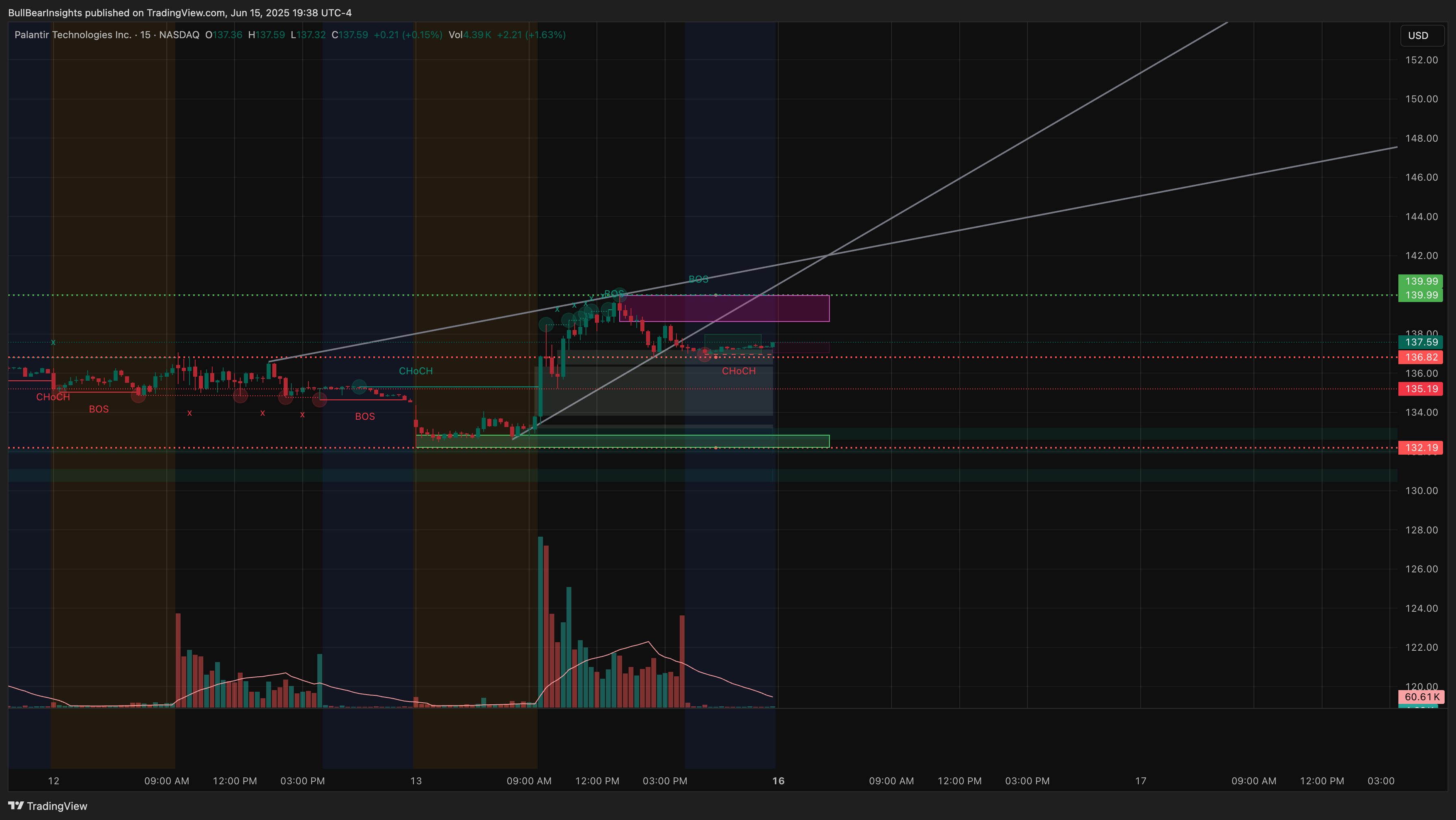The width and height of the screenshot is (1456, 820).
Task: Click the 152.00 price axis label
Action: [x=1422, y=60]
